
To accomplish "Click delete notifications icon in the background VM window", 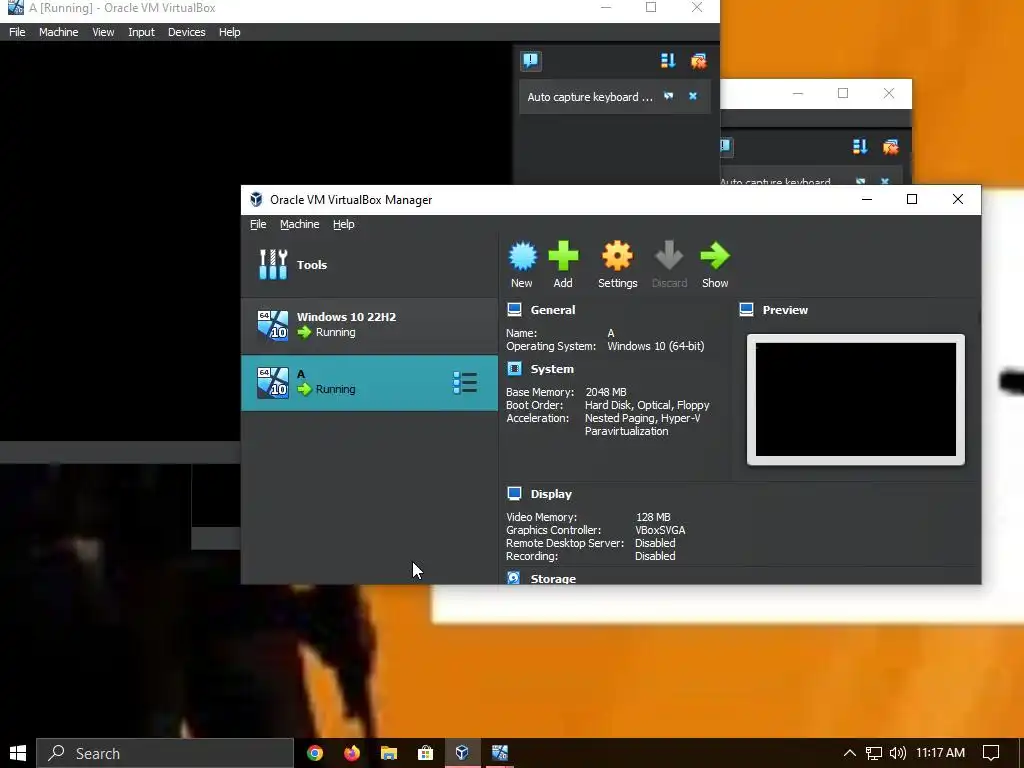I will tap(890, 146).
